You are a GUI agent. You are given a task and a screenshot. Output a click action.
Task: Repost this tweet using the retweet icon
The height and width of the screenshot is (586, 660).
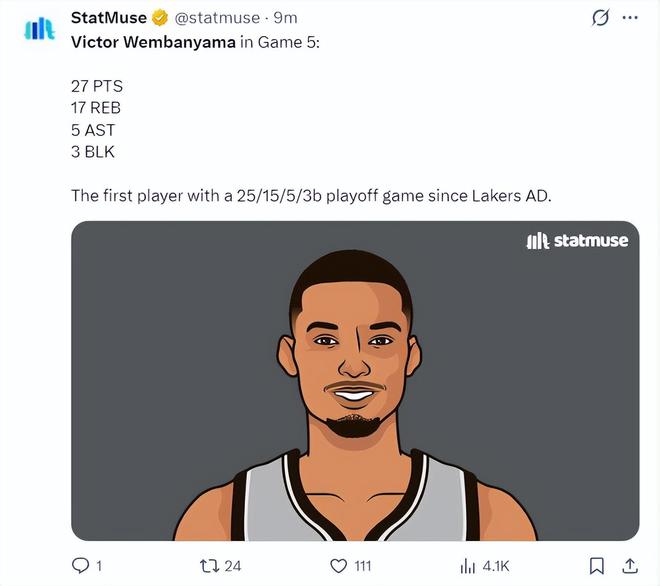tap(209, 565)
